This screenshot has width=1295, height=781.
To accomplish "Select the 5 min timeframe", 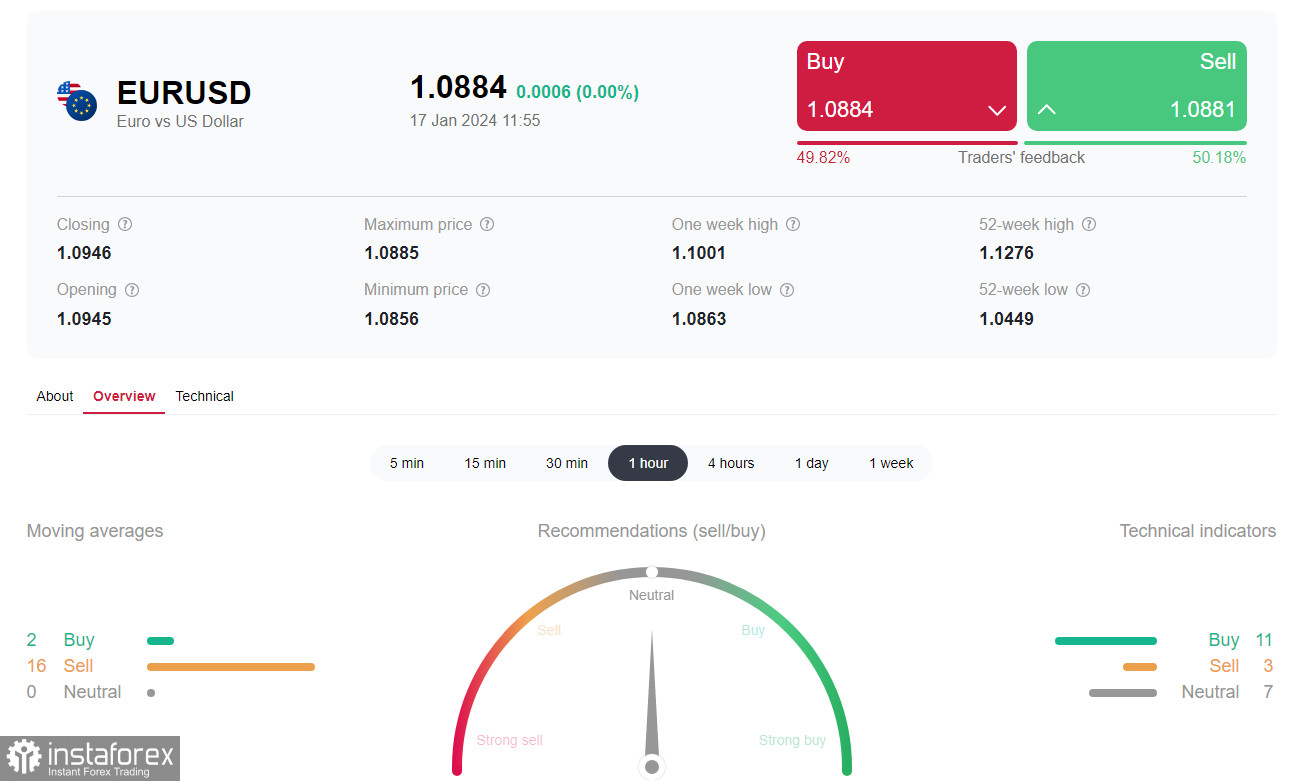I will pos(407,463).
